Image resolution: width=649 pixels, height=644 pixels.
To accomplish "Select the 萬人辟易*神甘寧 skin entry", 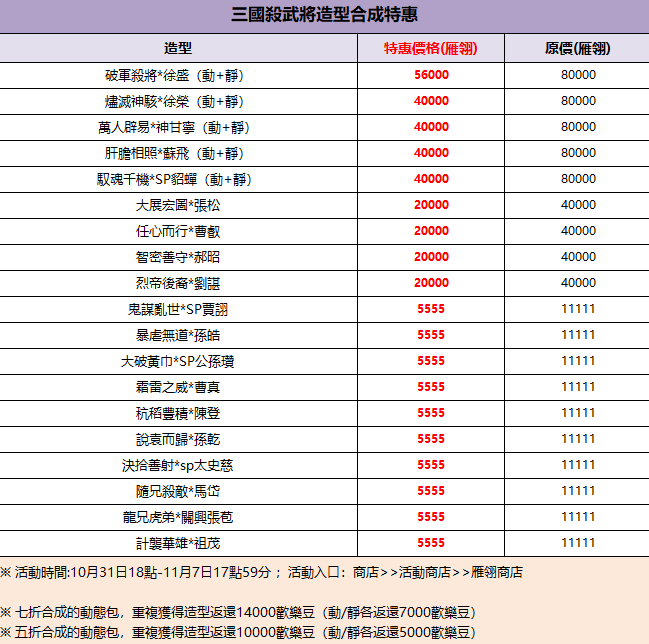I will point(178,127).
